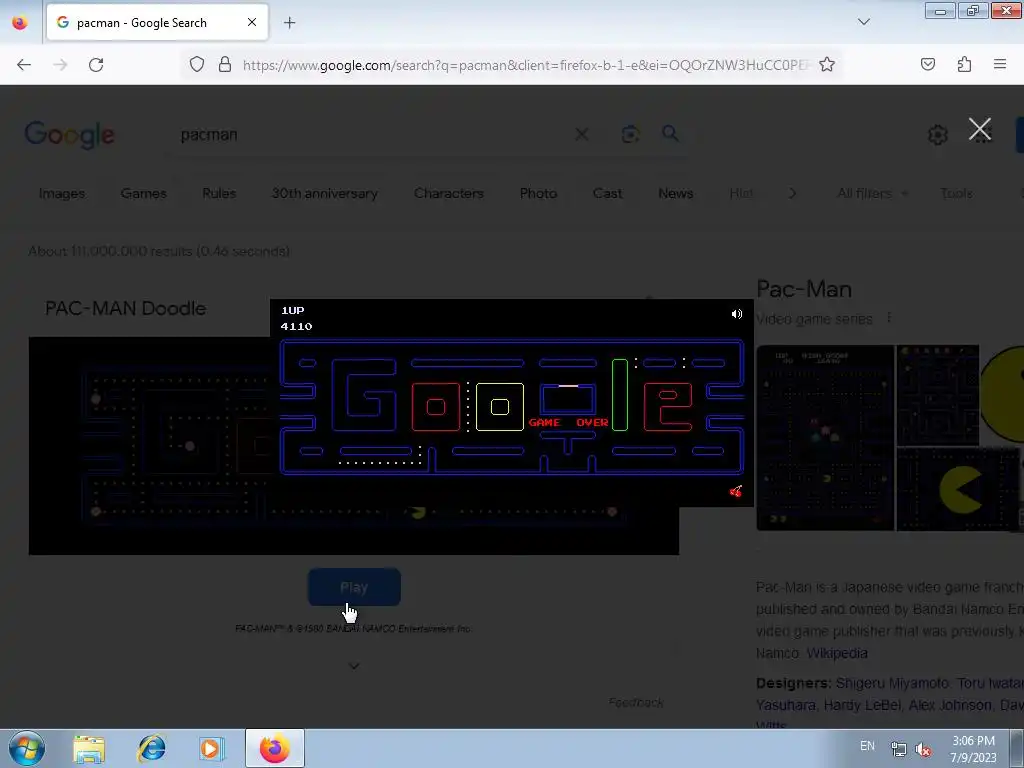Mute the Pac-Man game sound
Viewport: 1024px width, 768px height.
(x=737, y=314)
